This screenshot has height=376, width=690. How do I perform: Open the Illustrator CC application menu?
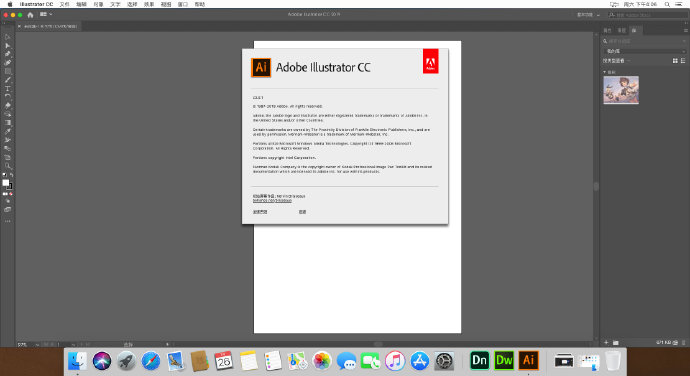[36, 4]
